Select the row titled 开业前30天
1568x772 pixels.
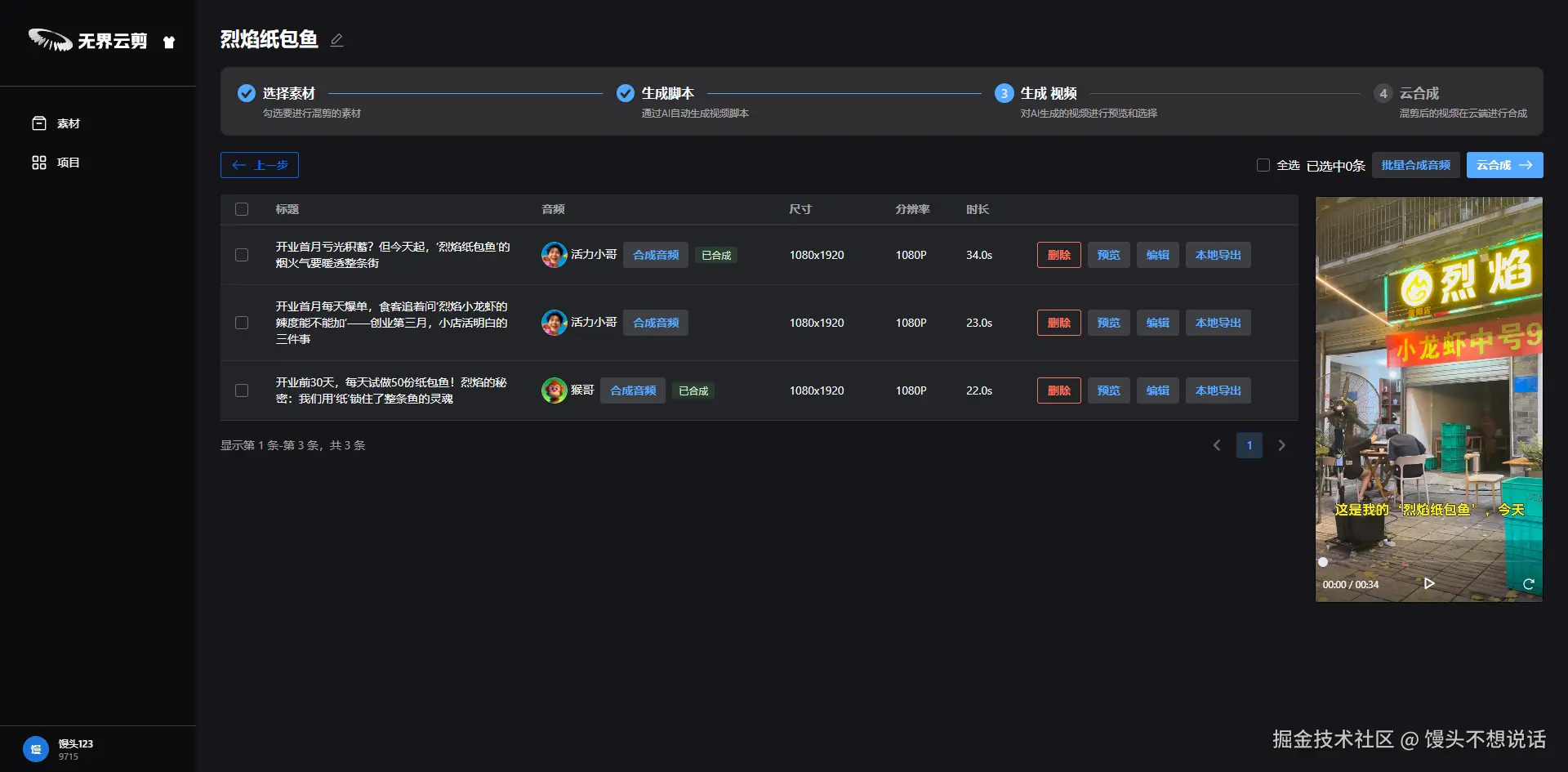click(242, 390)
